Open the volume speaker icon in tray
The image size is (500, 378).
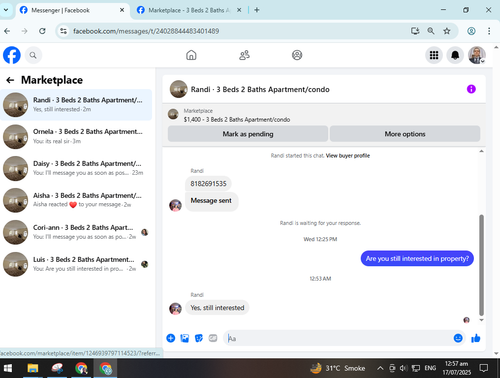(403, 368)
